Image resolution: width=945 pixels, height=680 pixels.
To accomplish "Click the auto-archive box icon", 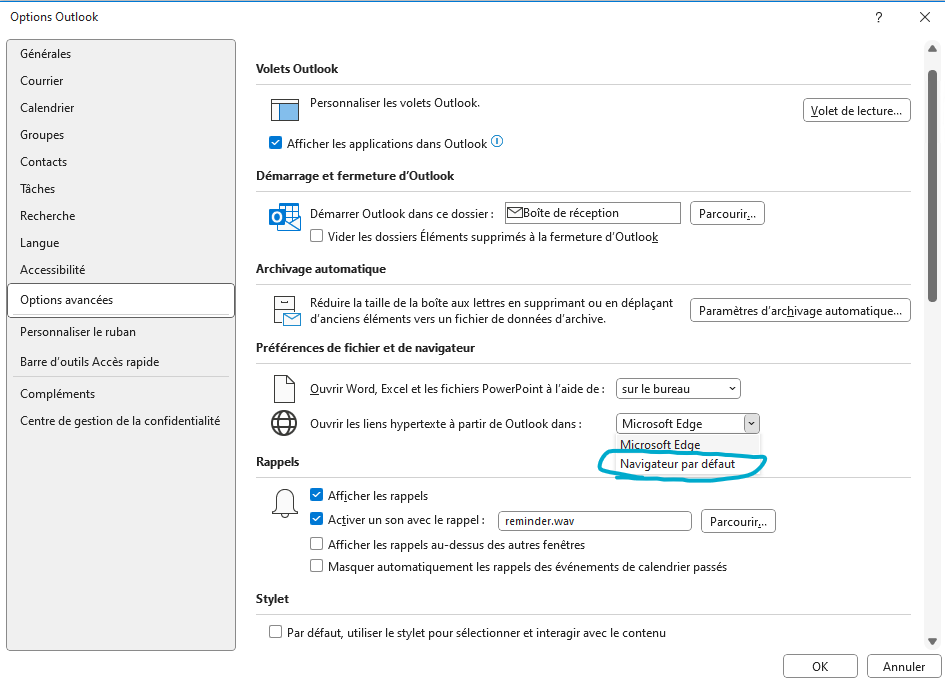I will [285, 310].
